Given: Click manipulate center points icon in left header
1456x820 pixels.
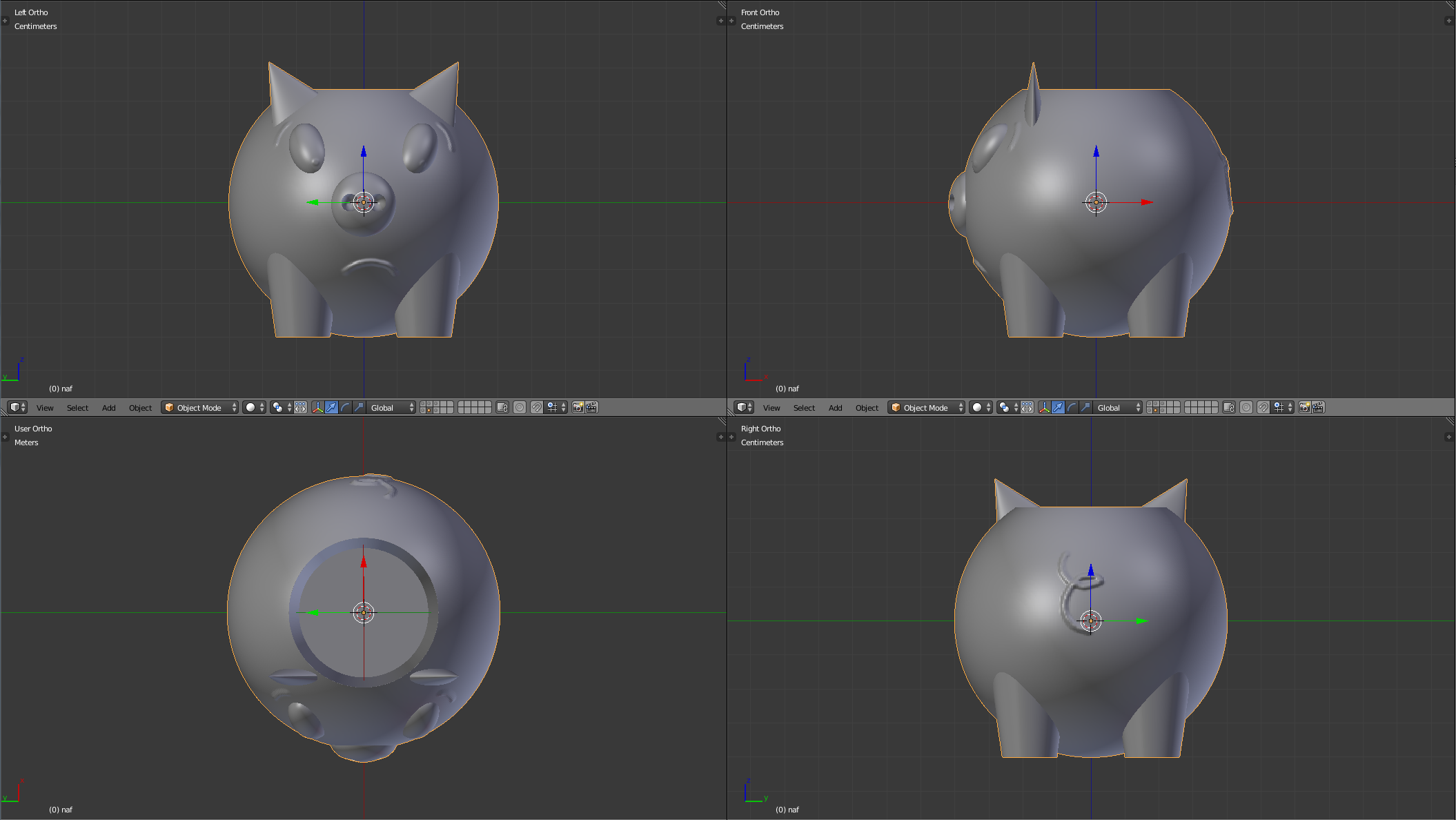Looking at the screenshot, I should coord(301,407).
